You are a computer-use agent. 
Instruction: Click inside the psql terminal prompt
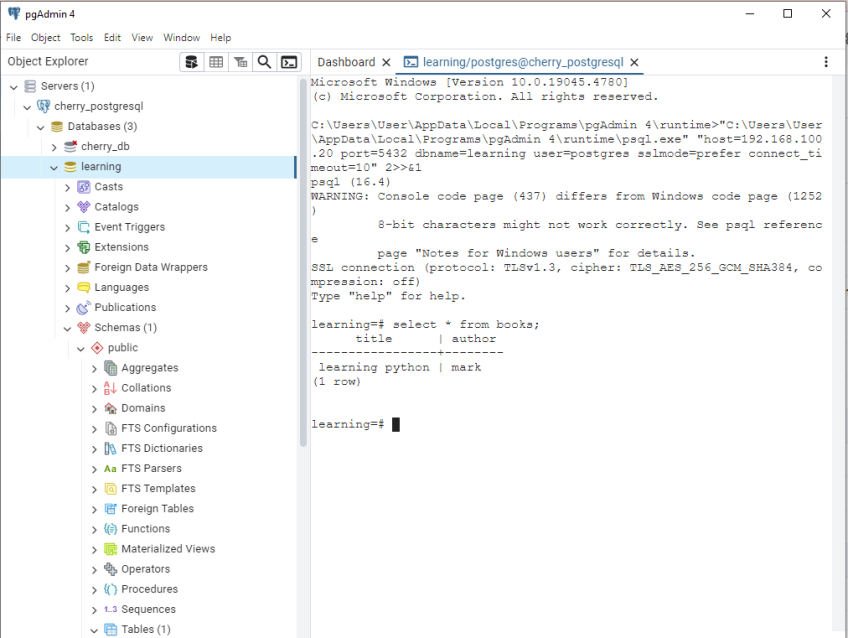click(x=450, y=423)
